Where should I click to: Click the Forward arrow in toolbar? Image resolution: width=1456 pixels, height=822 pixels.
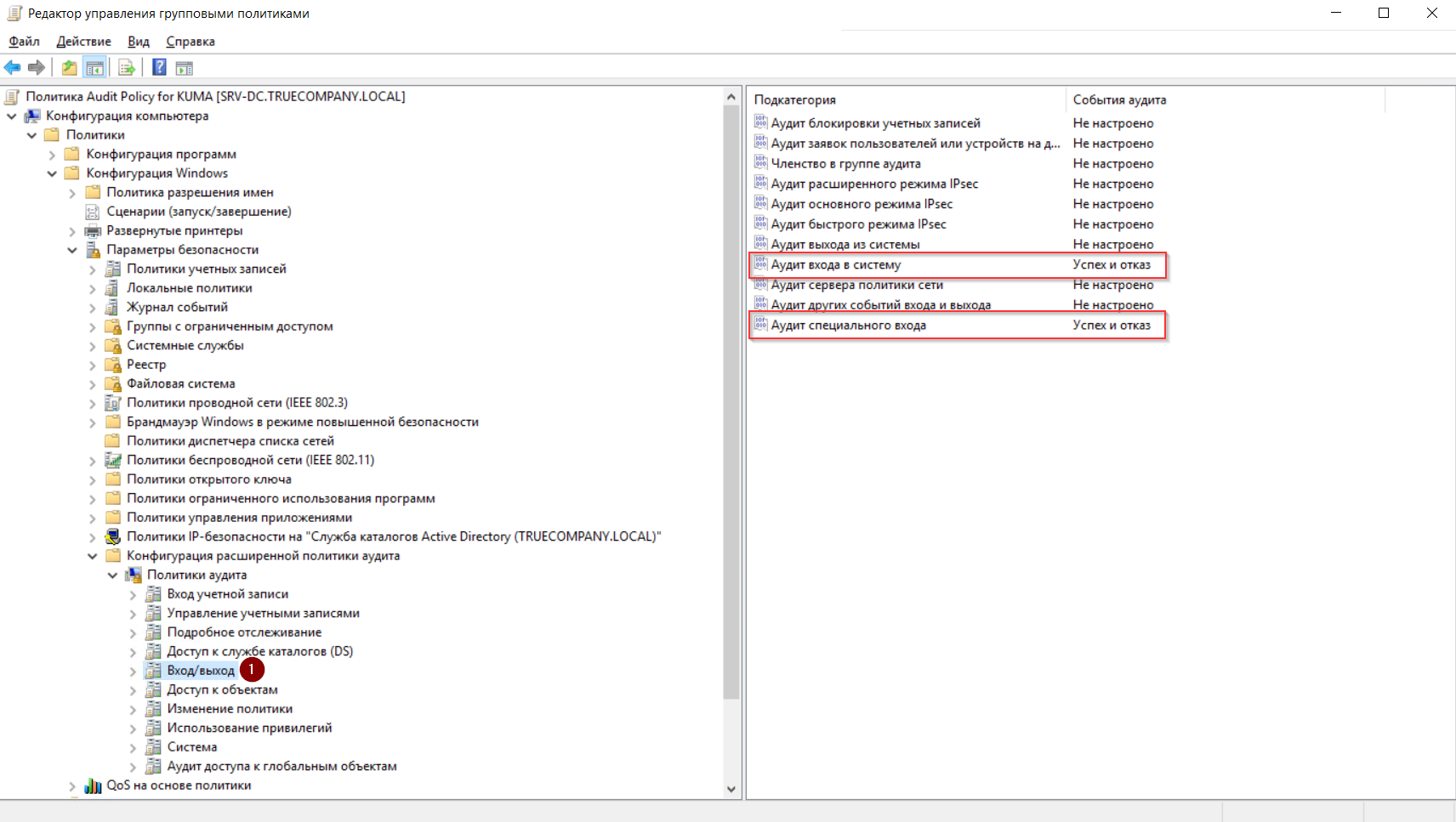click(x=37, y=68)
